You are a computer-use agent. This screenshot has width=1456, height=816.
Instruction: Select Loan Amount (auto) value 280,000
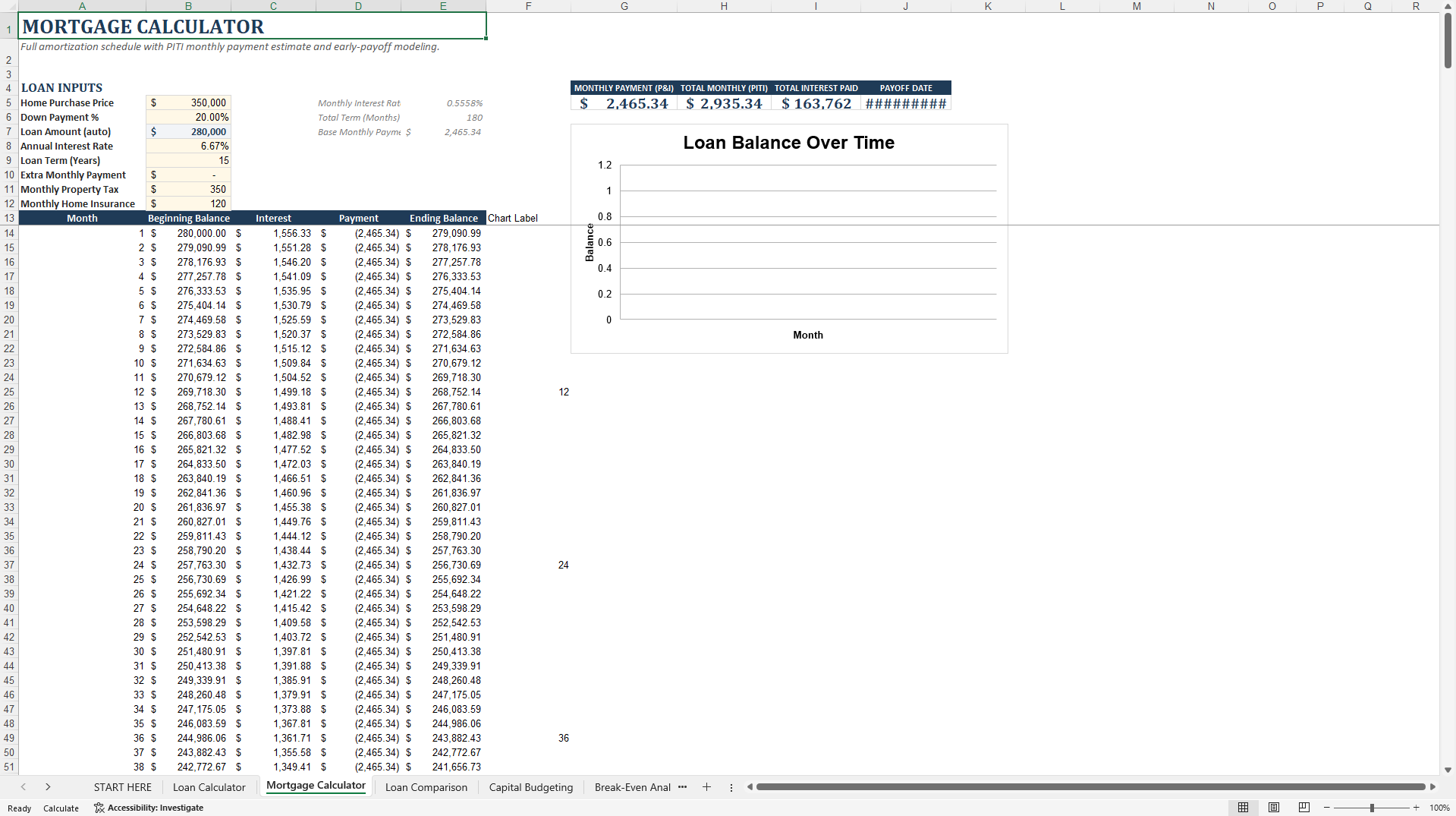[188, 132]
